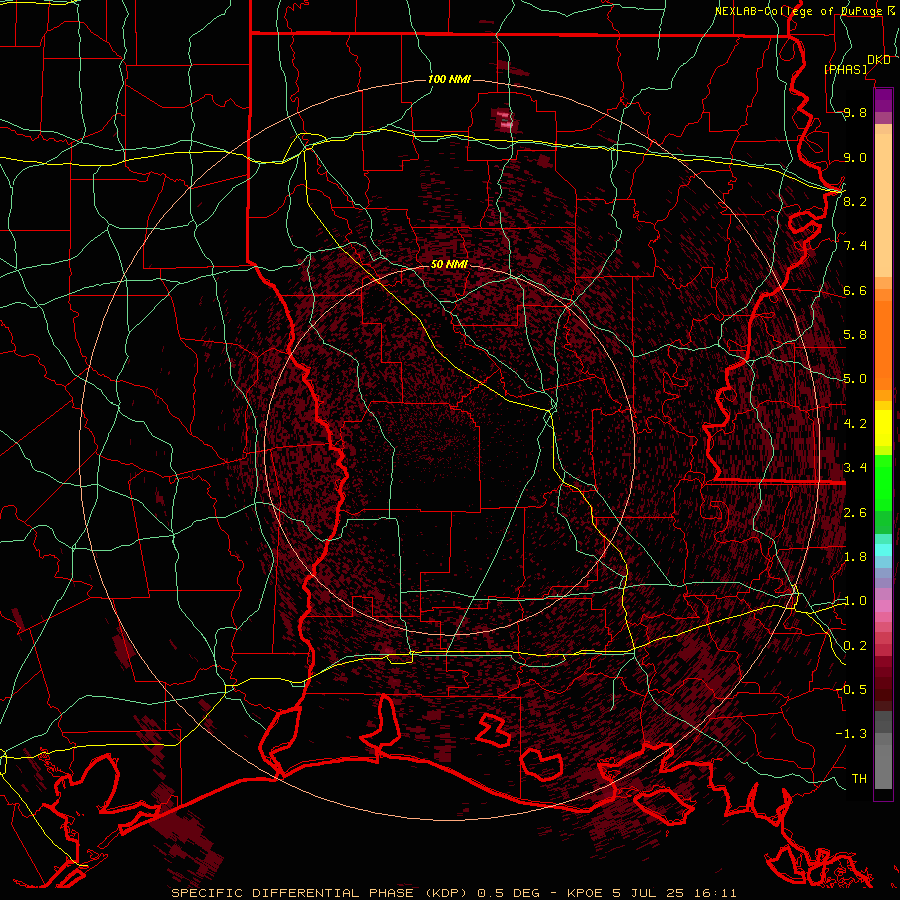This screenshot has height=900, width=900.
Task: Click the 5.0 scale label
Action: pos(855,379)
